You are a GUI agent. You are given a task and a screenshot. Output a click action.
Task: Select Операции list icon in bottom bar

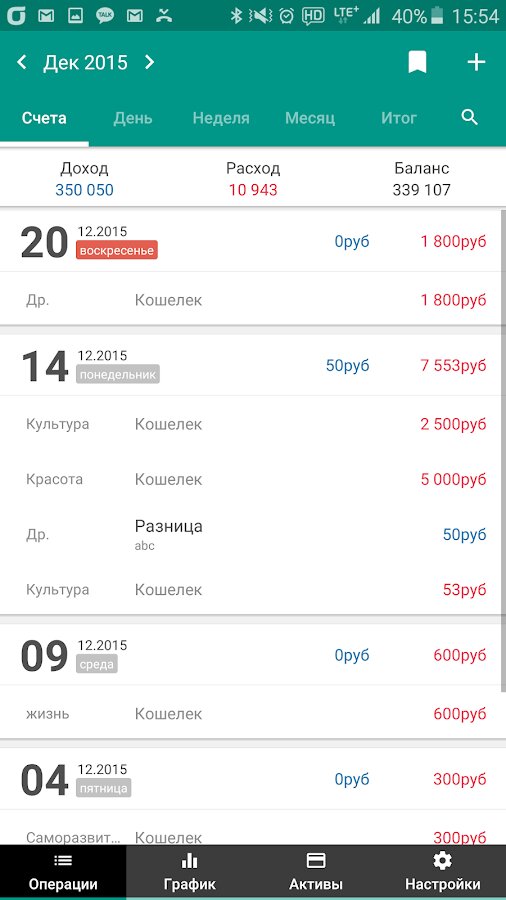pyautogui.click(x=63, y=860)
